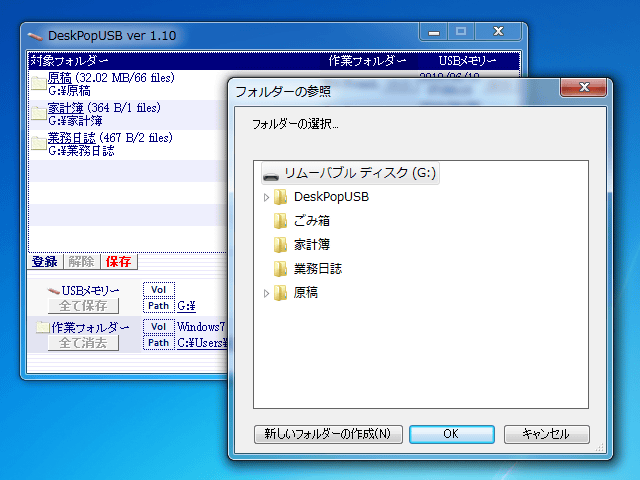
Task: Click the ごみ箱 folder icon in tree
Action: (x=280, y=221)
